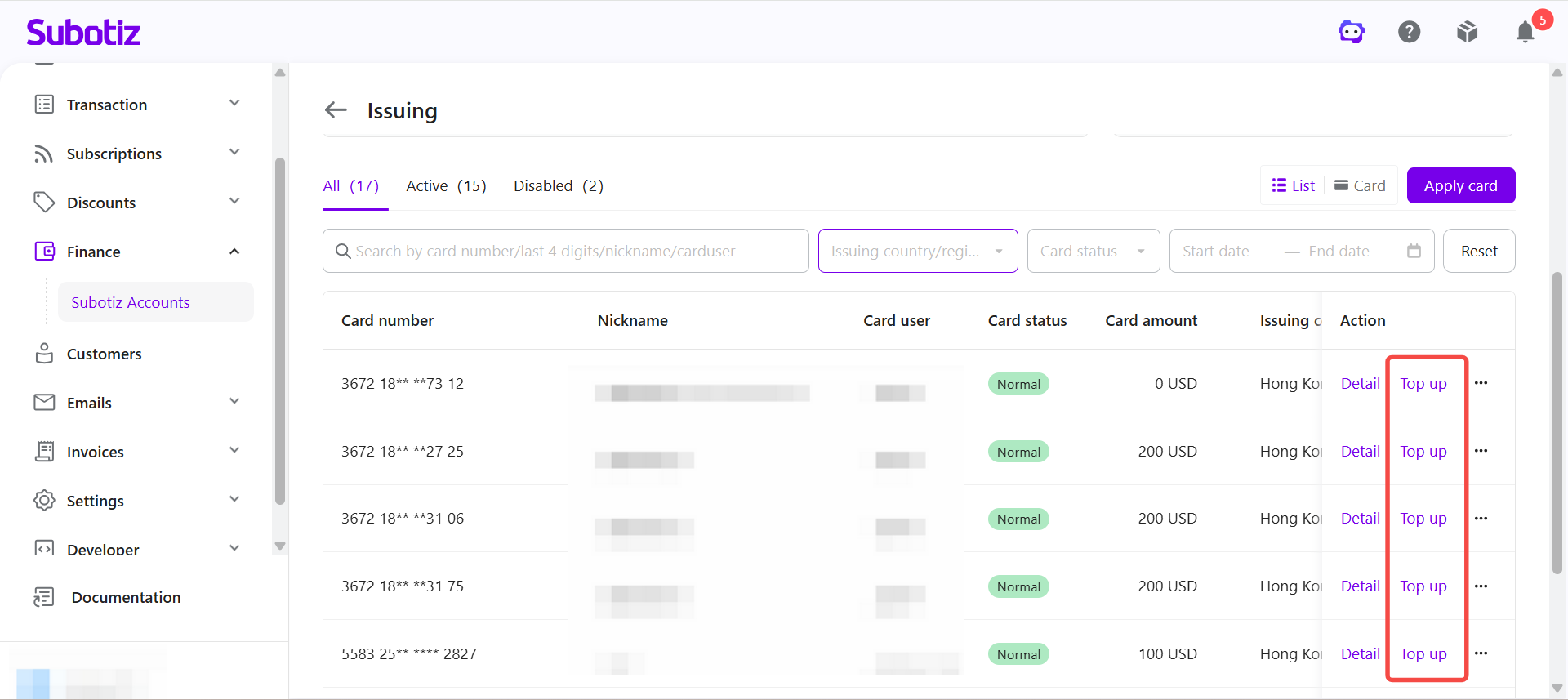1568x700 pixels.
Task: Expand the Developer menu chevron
Action: (x=234, y=548)
